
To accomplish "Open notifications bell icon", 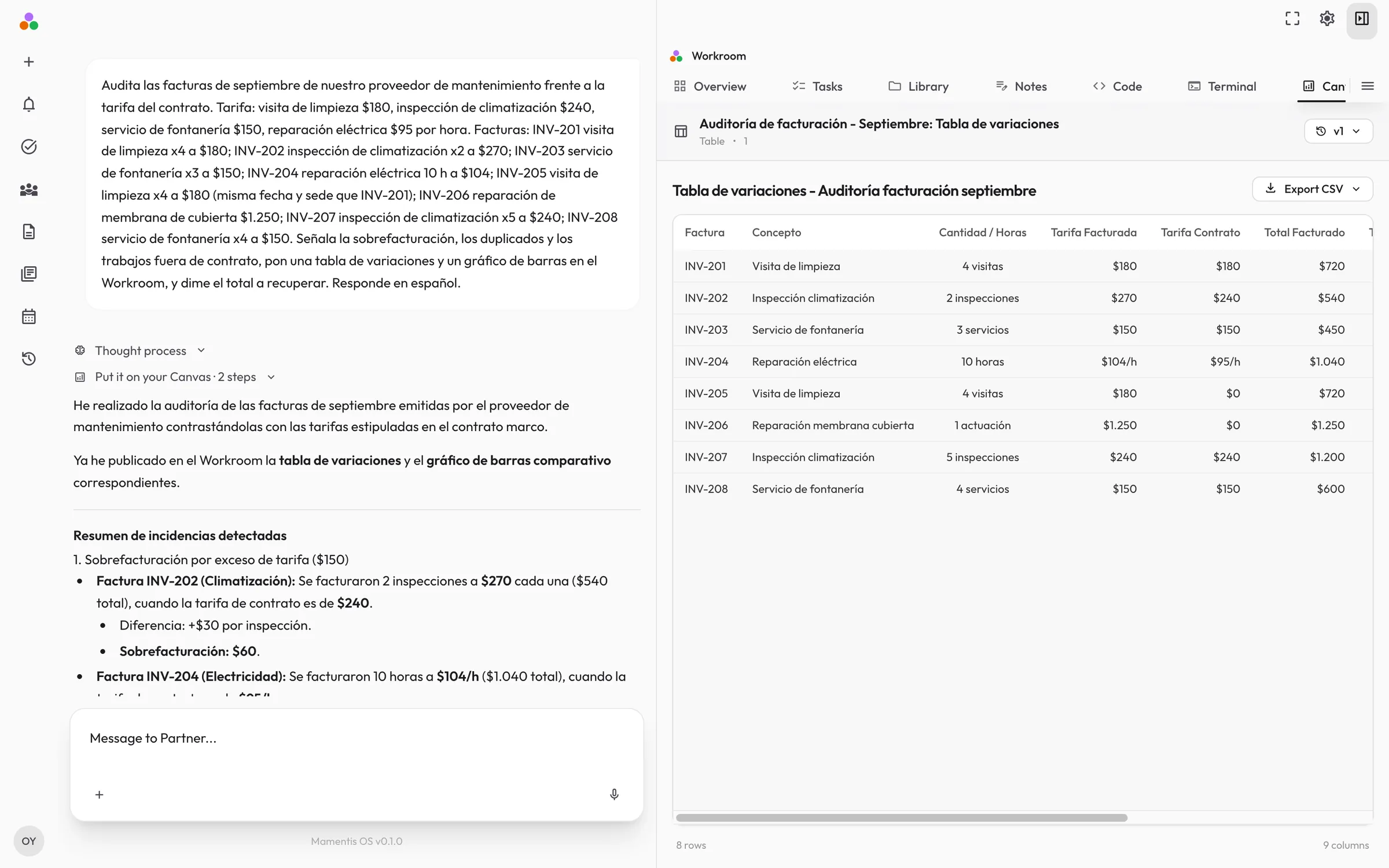I will 28,104.
